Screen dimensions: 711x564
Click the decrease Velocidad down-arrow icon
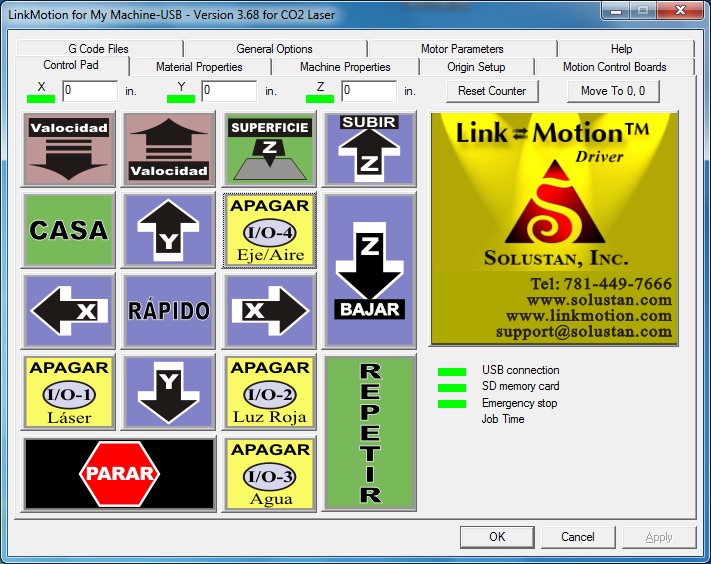68,149
